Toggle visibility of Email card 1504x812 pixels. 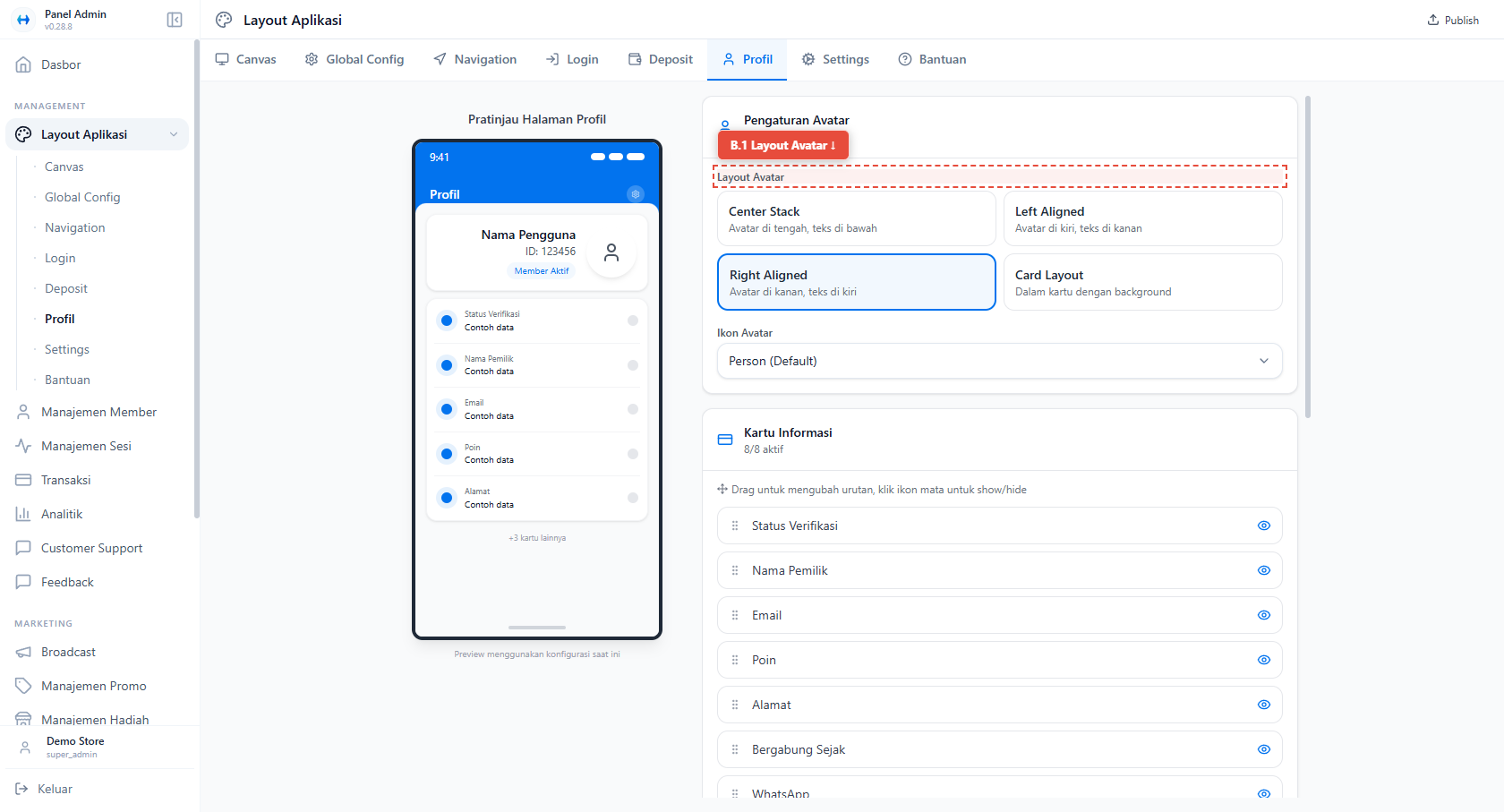(x=1264, y=615)
